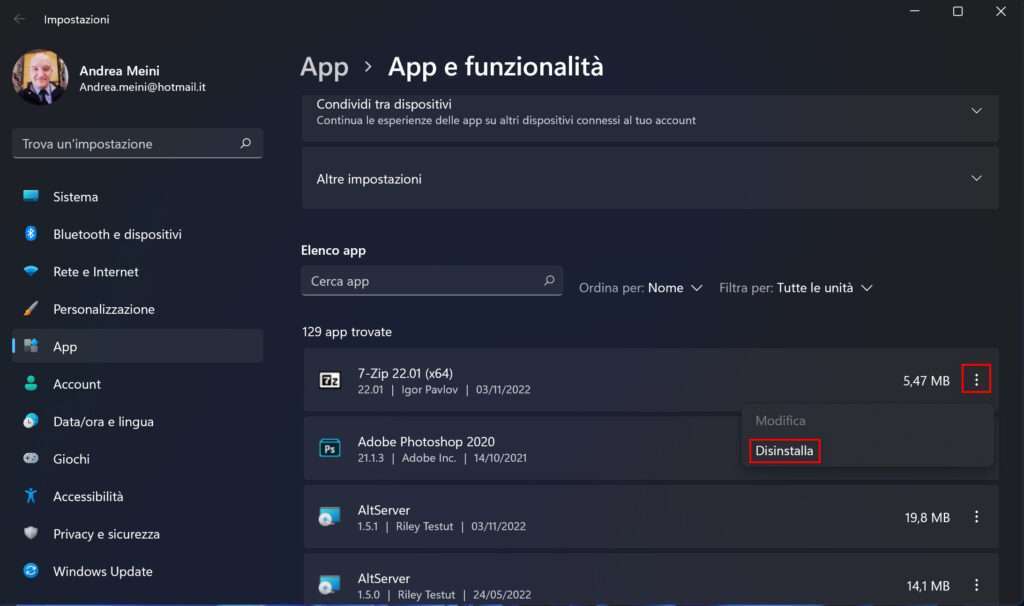Expand Altre impostazioni section
This screenshot has height=606, width=1024.
(650, 178)
